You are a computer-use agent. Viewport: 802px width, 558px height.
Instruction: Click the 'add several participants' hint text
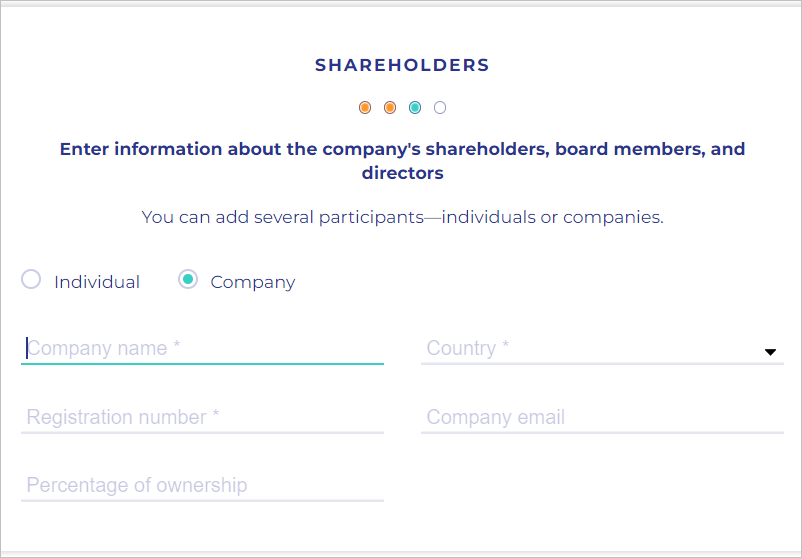click(402, 217)
